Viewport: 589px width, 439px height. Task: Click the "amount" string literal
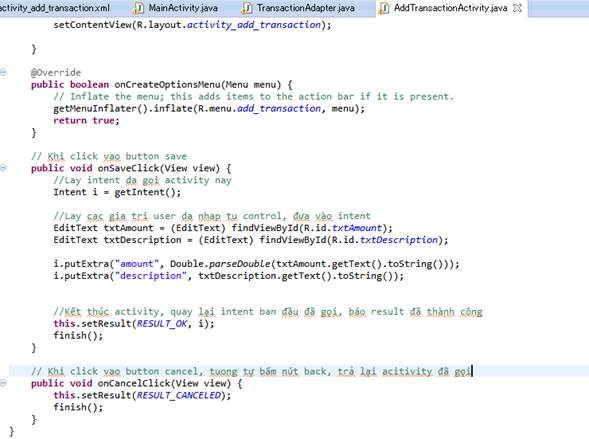point(137,264)
